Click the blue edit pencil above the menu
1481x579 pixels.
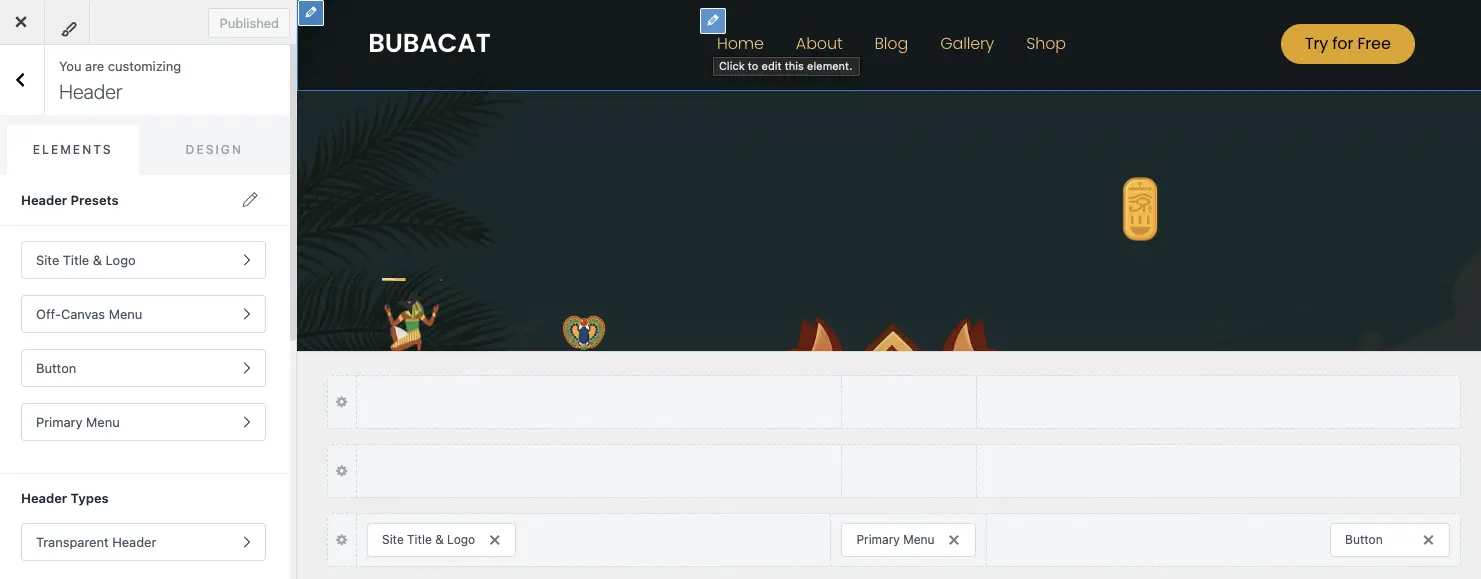point(712,20)
